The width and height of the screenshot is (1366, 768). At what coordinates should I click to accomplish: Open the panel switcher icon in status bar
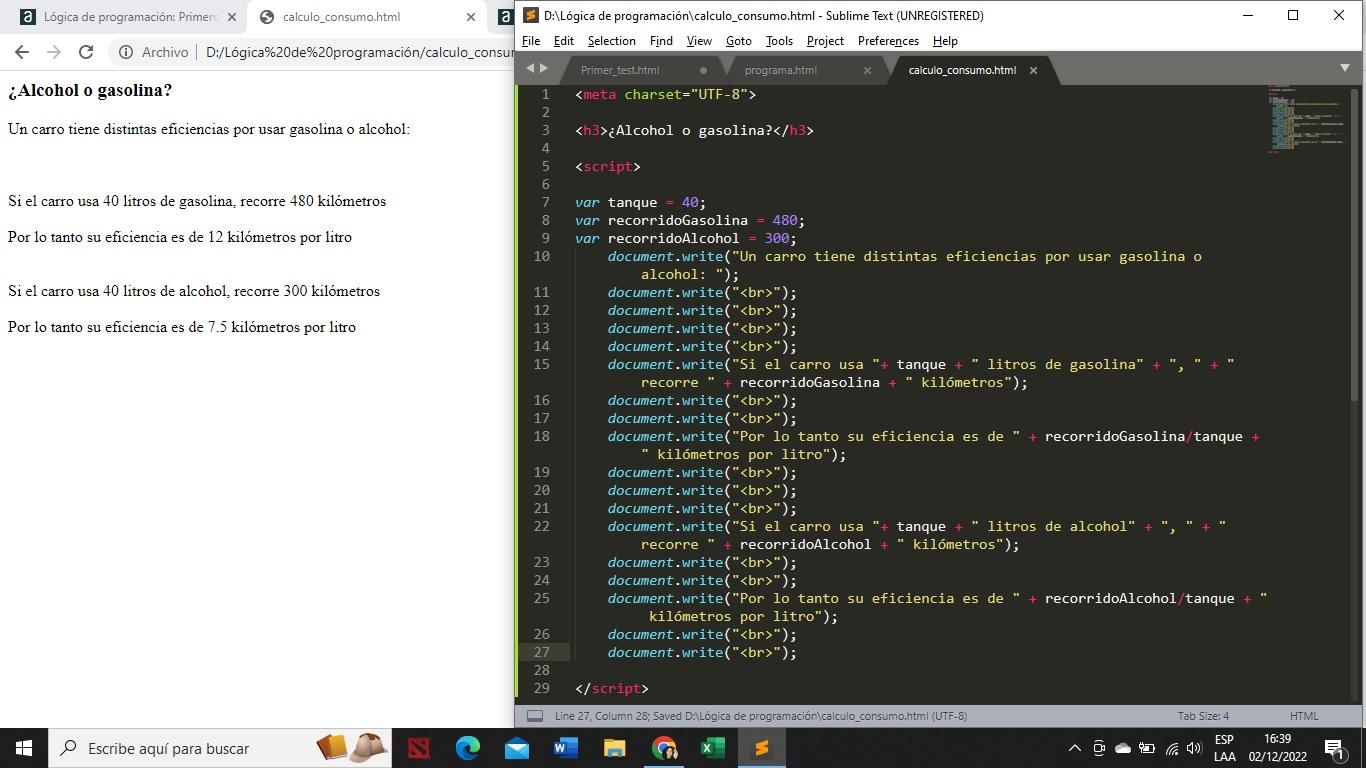point(535,716)
